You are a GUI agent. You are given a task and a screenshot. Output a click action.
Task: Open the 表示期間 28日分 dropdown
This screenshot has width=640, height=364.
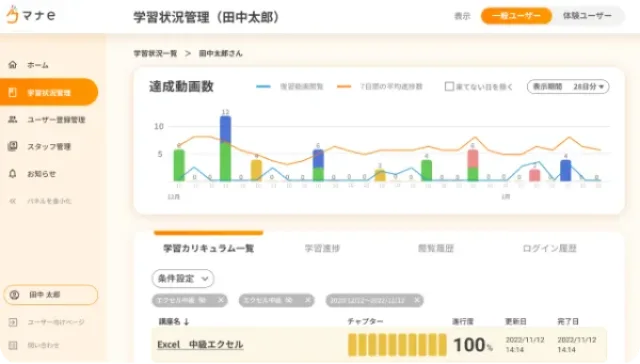[x=568, y=87]
